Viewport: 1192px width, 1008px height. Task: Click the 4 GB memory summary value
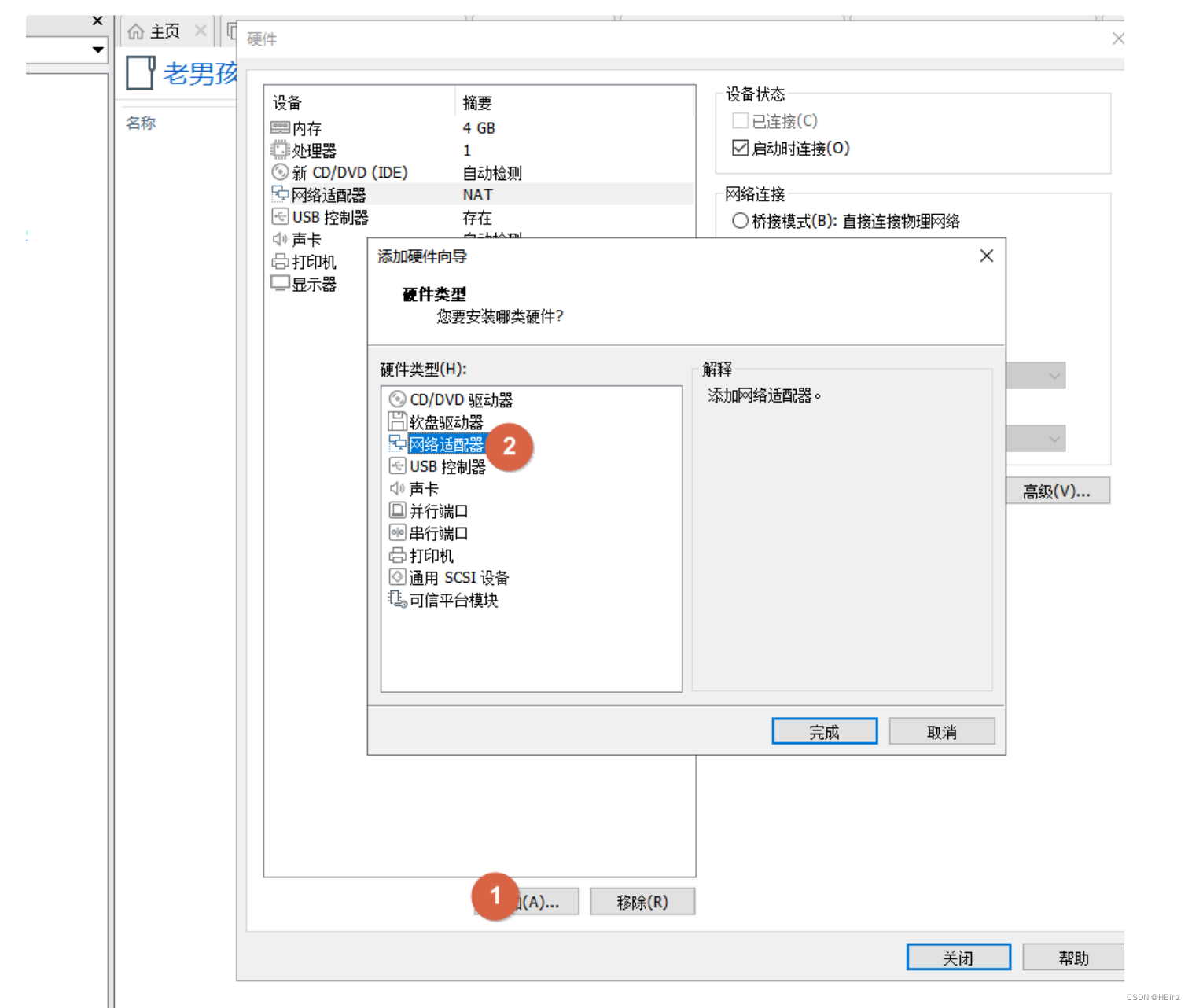tap(479, 127)
